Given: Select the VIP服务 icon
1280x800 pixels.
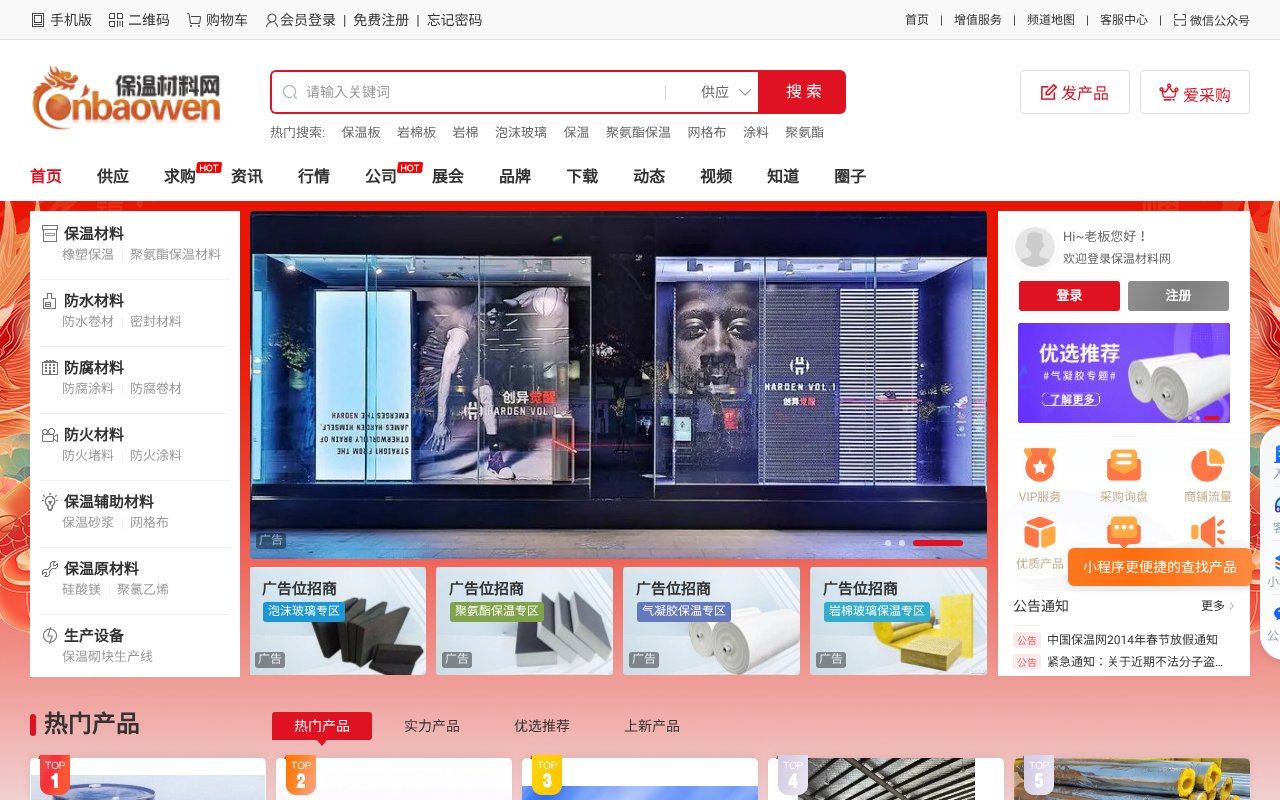Looking at the screenshot, I should click(x=1039, y=465).
